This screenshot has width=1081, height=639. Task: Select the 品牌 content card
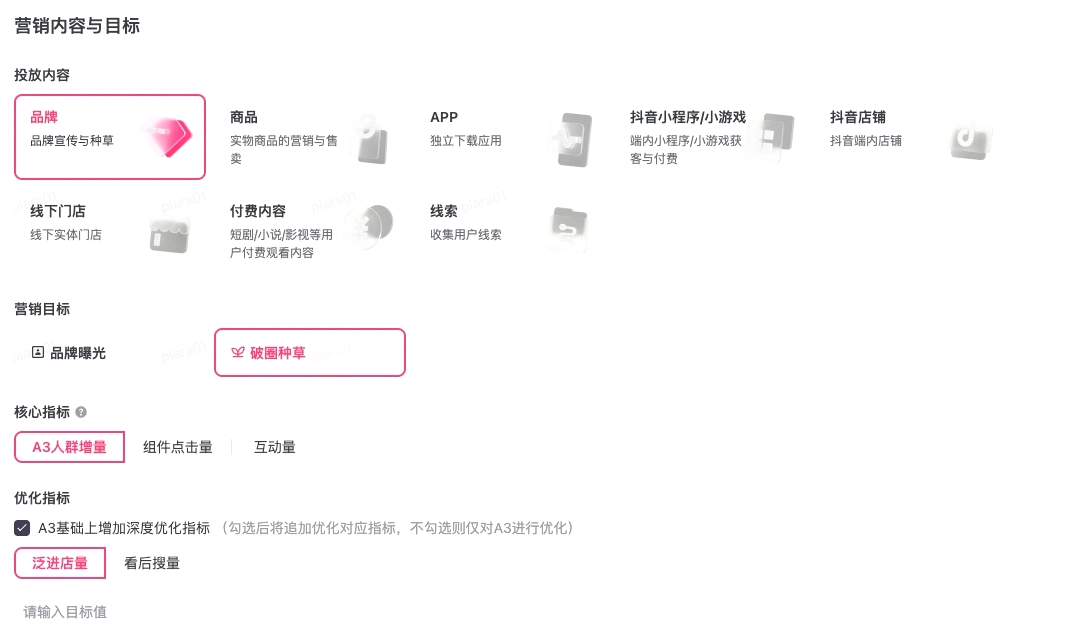pos(110,137)
